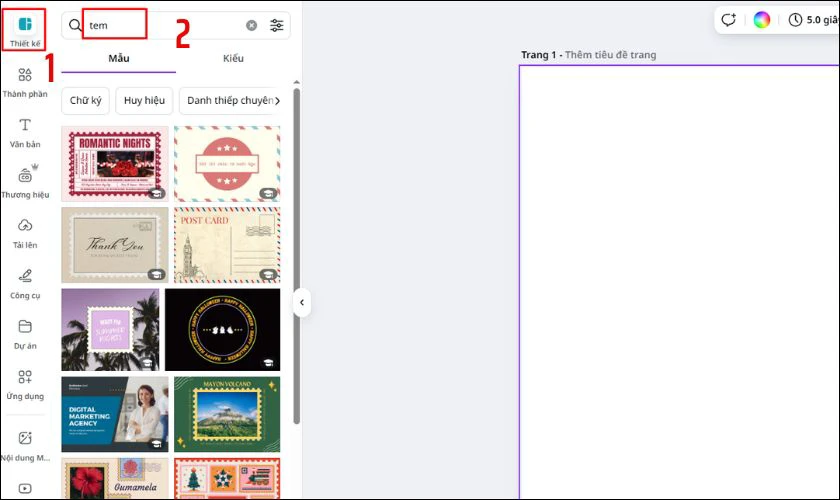Click the comment bubble plus icon
Screen dimensions: 840x500
(728, 20)
